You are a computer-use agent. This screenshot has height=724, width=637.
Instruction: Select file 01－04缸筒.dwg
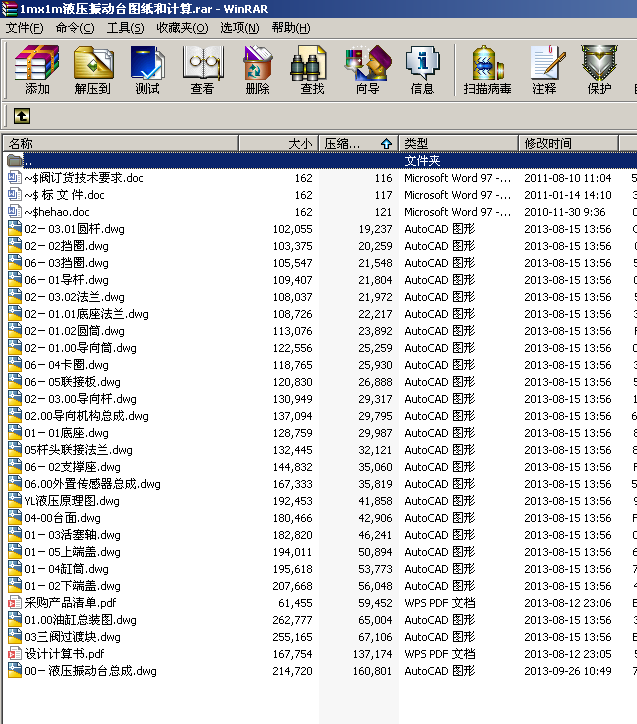click(66, 569)
